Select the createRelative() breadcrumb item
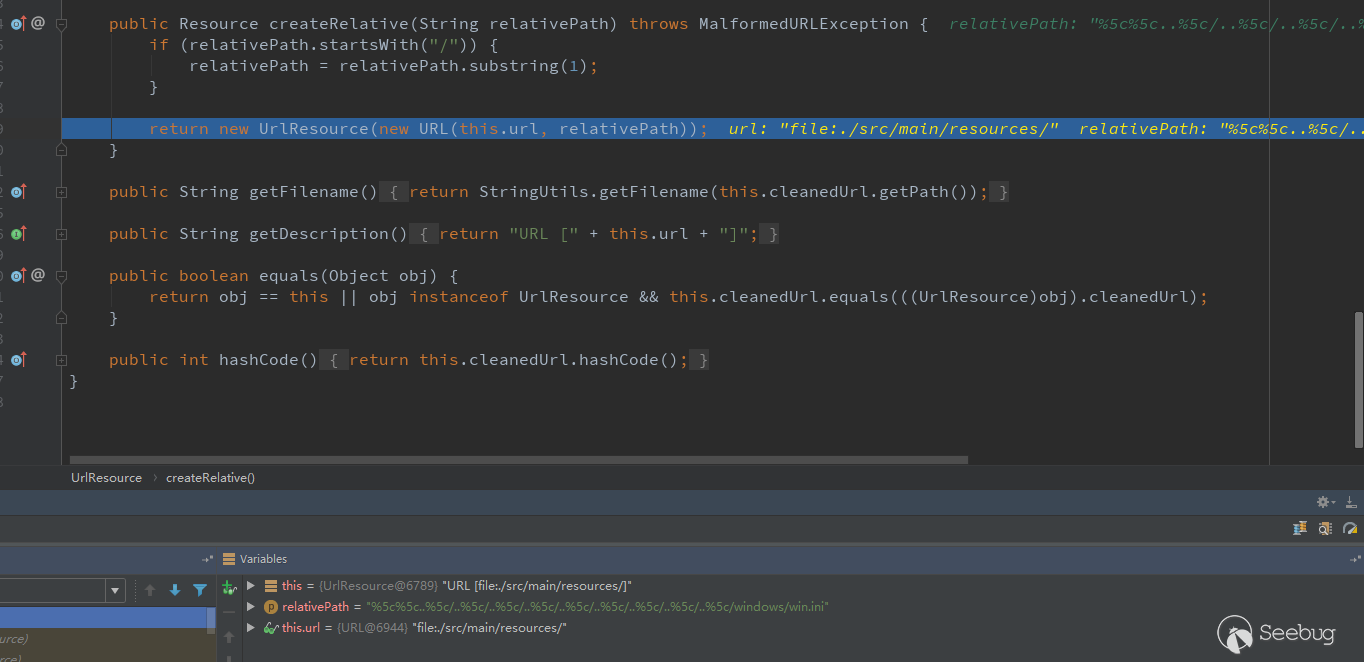The width and height of the screenshot is (1364, 662). pos(210,478)
